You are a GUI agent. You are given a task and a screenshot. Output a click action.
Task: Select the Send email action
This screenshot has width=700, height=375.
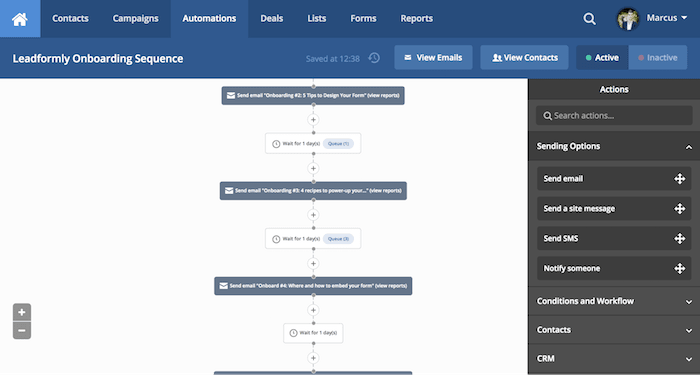click(614, 179)
